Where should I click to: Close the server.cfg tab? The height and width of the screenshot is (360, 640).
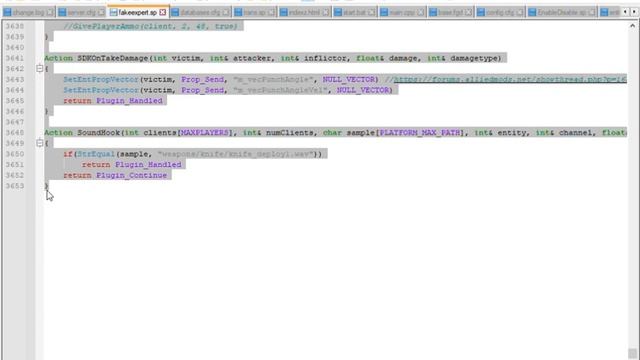click(101, 12)
